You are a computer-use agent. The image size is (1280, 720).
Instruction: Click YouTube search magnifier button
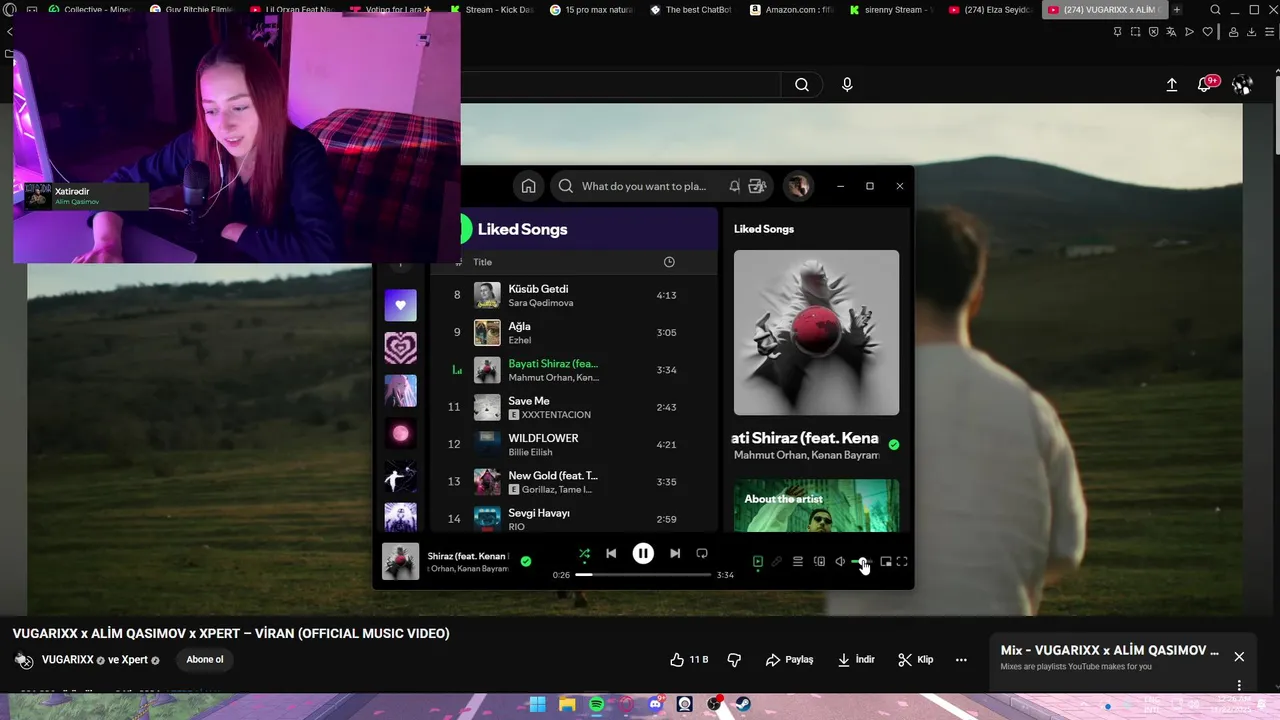(x=802, y=85)
